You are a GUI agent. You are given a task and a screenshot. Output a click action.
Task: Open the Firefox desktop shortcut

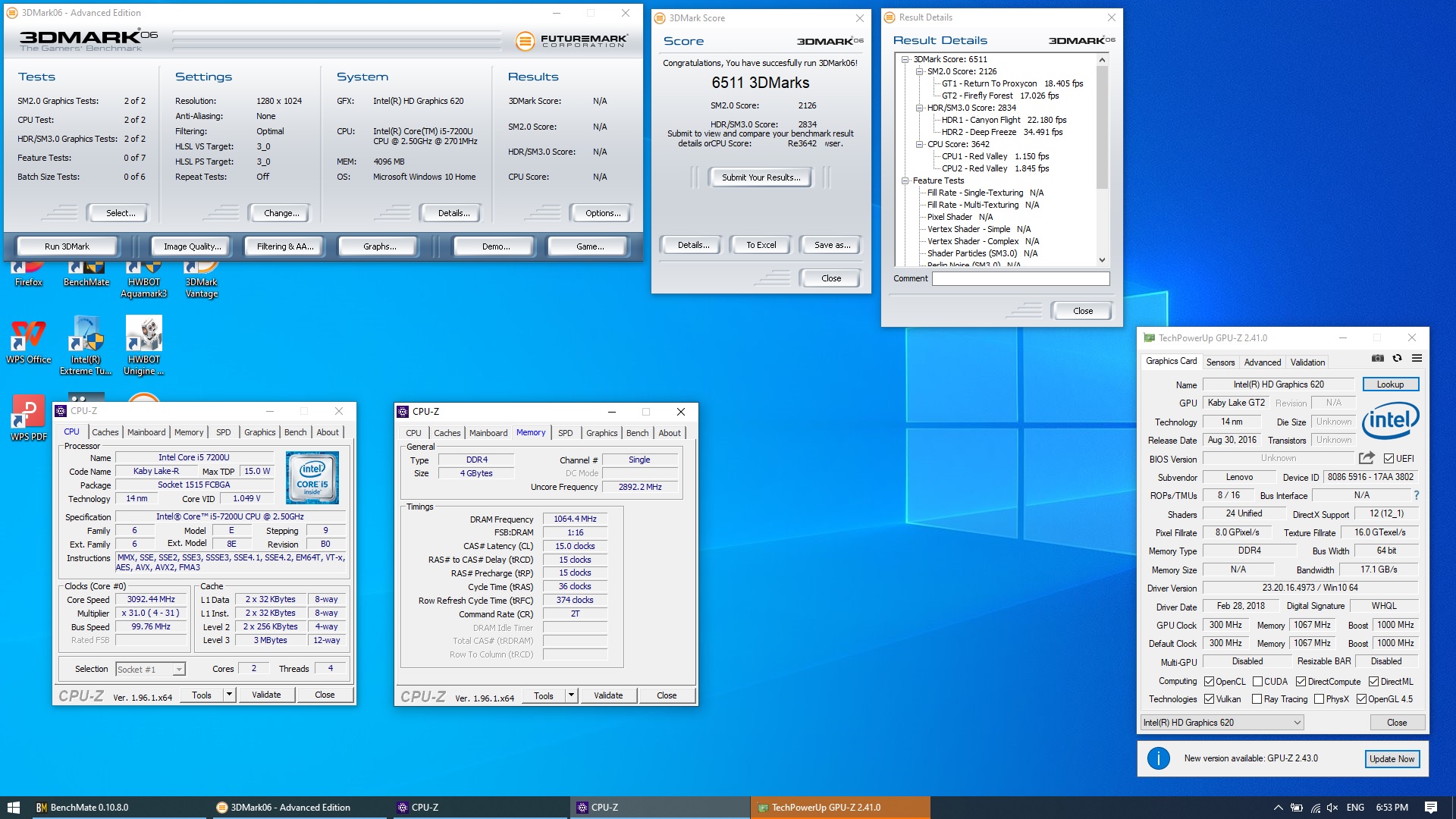click(29, 273)
